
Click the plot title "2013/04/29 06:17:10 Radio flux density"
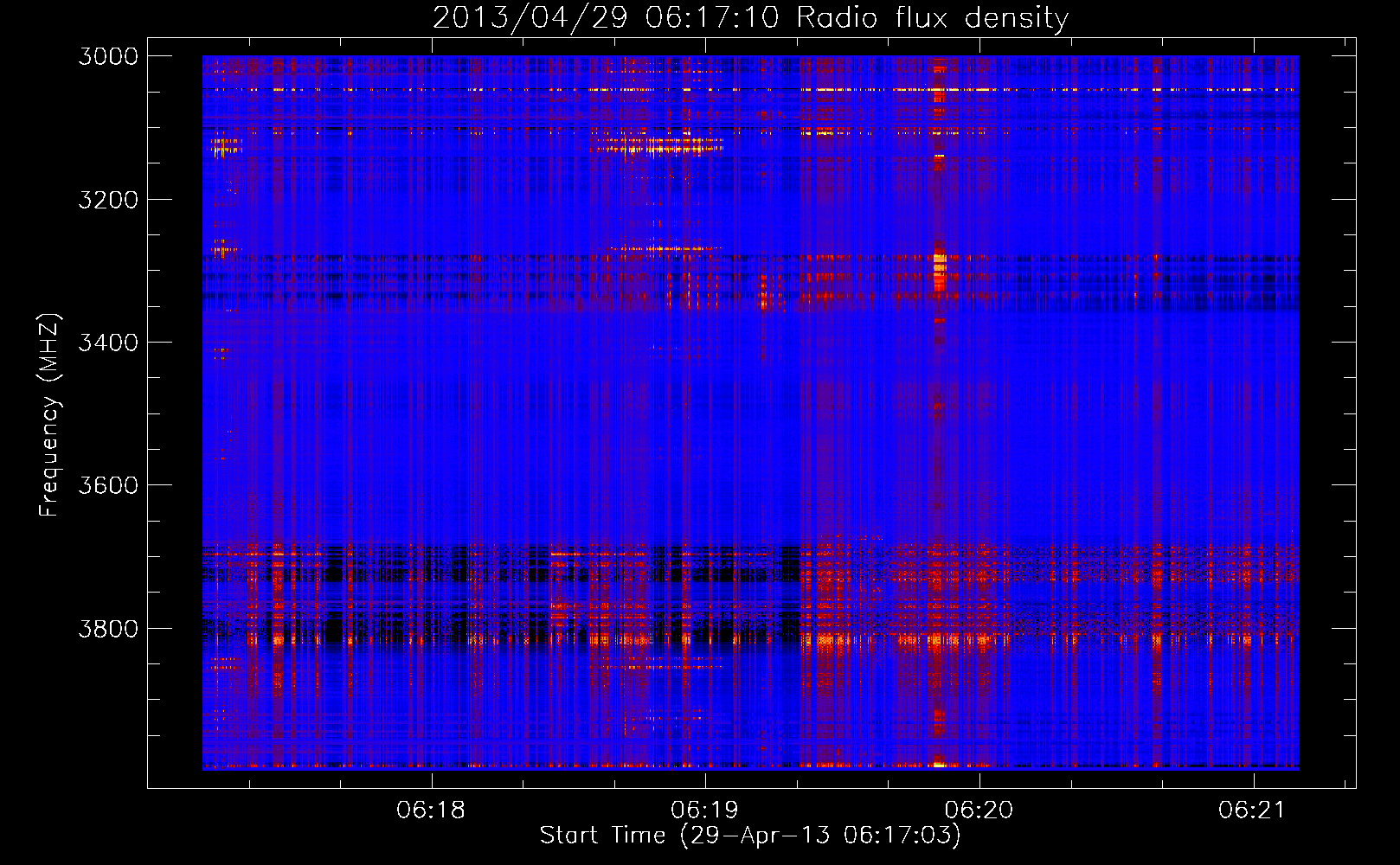[750, 18]
